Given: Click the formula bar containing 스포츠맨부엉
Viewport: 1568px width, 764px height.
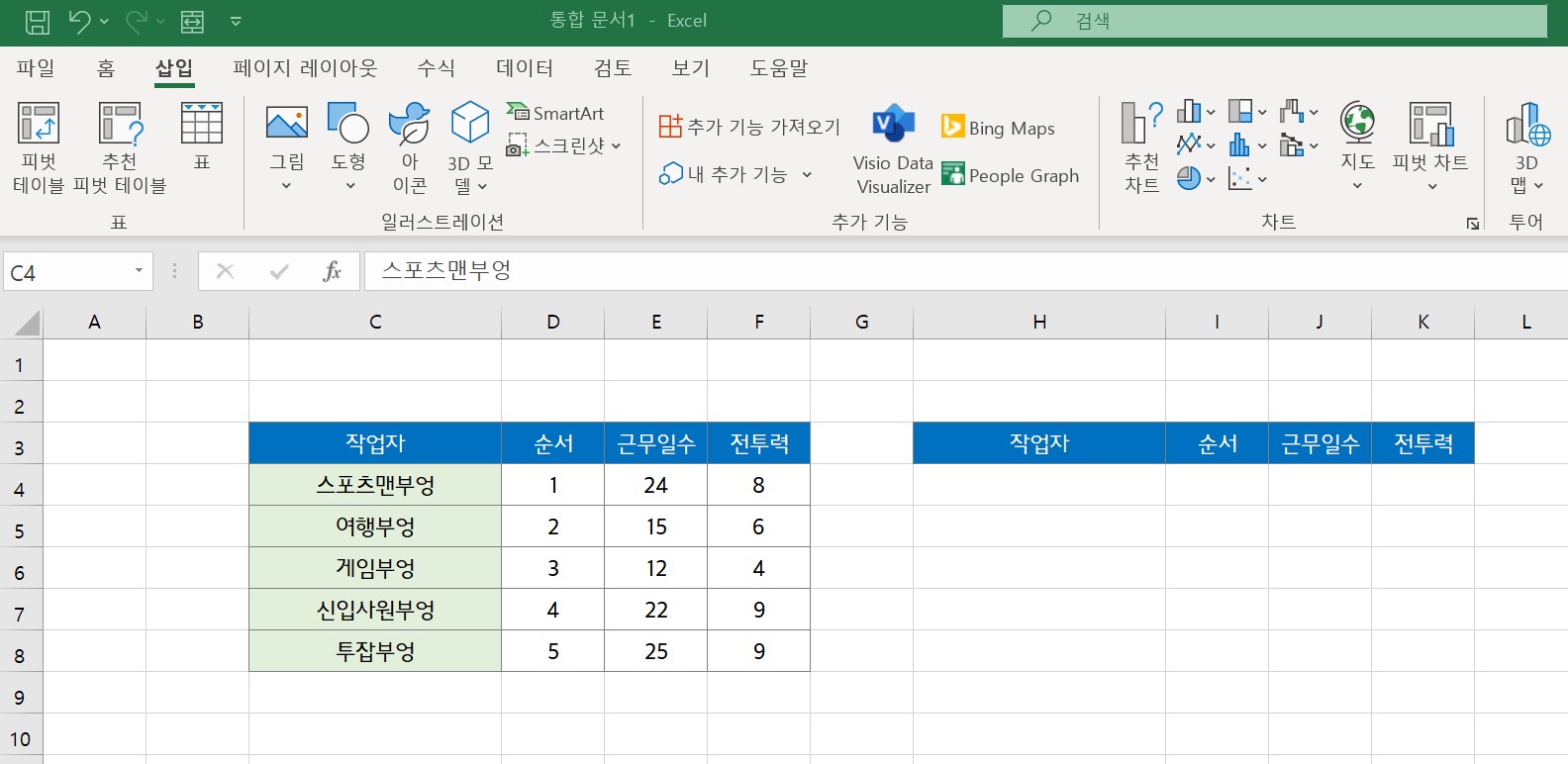Looking at the screenshot, I should 965,271.
